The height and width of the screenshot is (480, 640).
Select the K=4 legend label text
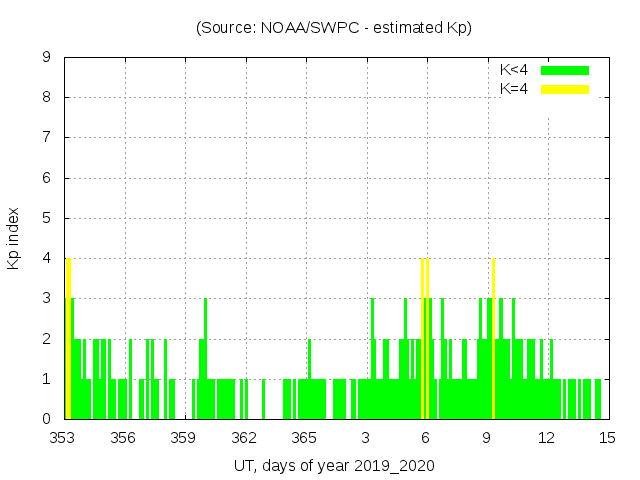tap(514, 89)
